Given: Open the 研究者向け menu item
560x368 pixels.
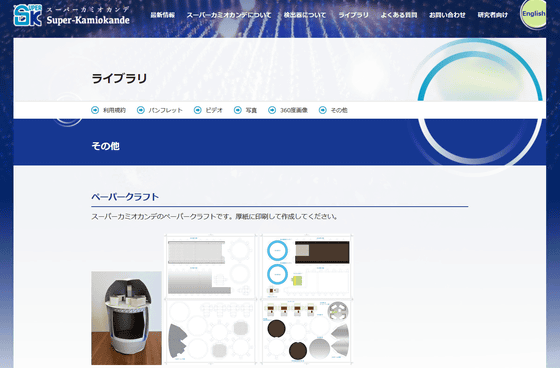Looking at the screenshot, I should point(492,15).
